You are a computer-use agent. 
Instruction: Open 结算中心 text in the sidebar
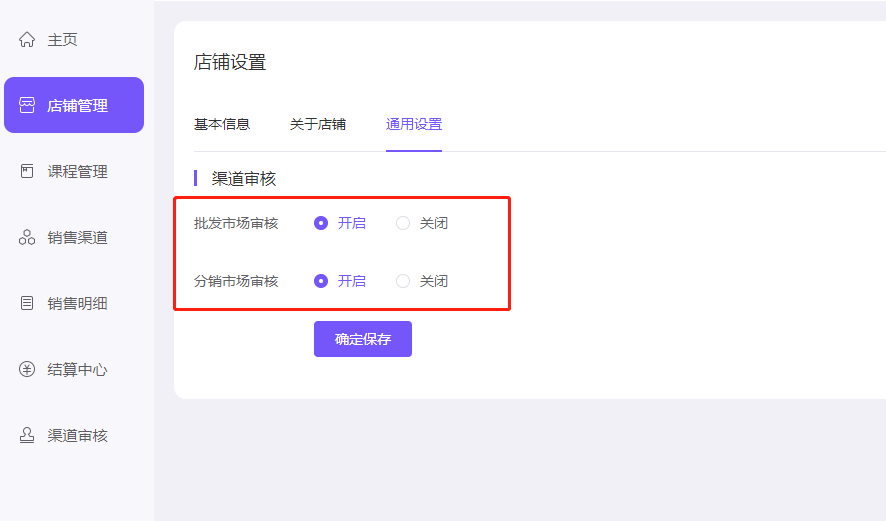click(x=78, y=370)
